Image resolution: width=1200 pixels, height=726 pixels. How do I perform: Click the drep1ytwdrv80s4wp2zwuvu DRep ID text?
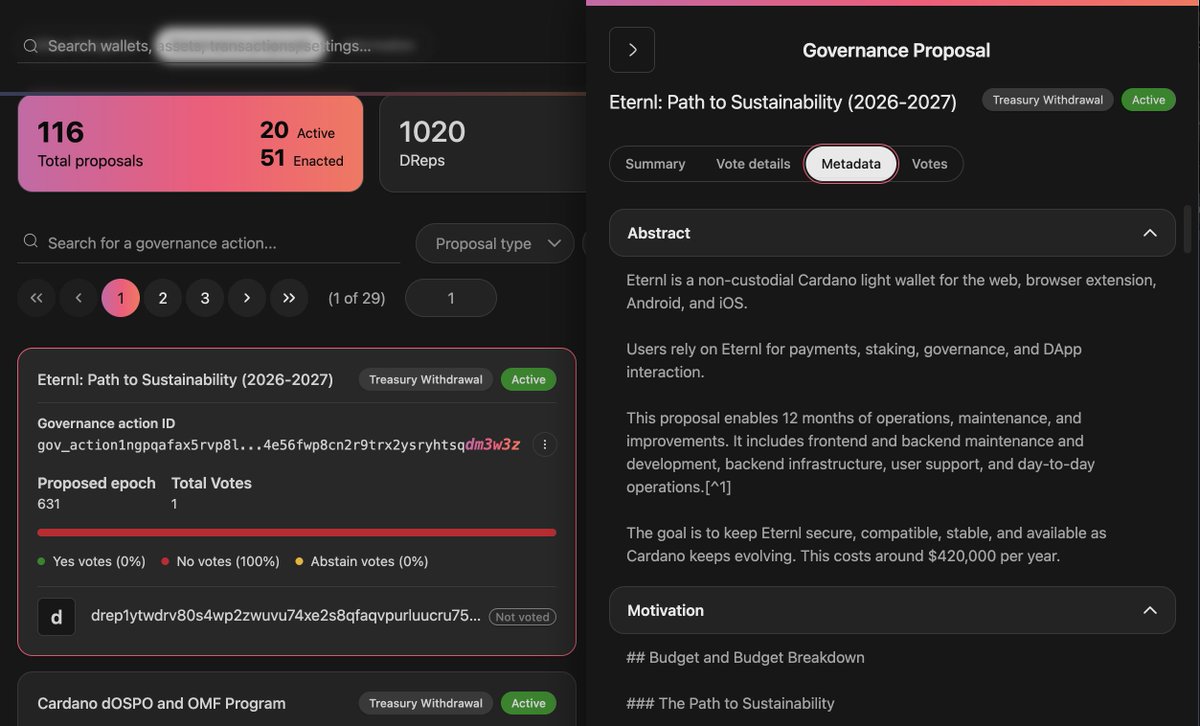click(286, 616)
